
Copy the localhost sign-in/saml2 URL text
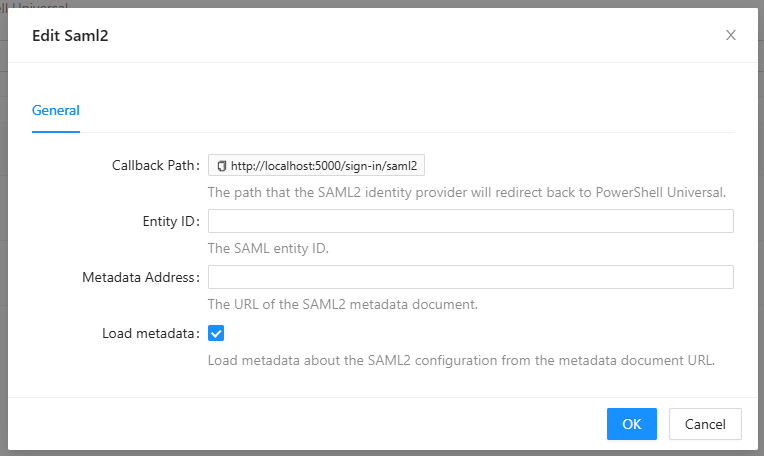click(x=323, y=165)
